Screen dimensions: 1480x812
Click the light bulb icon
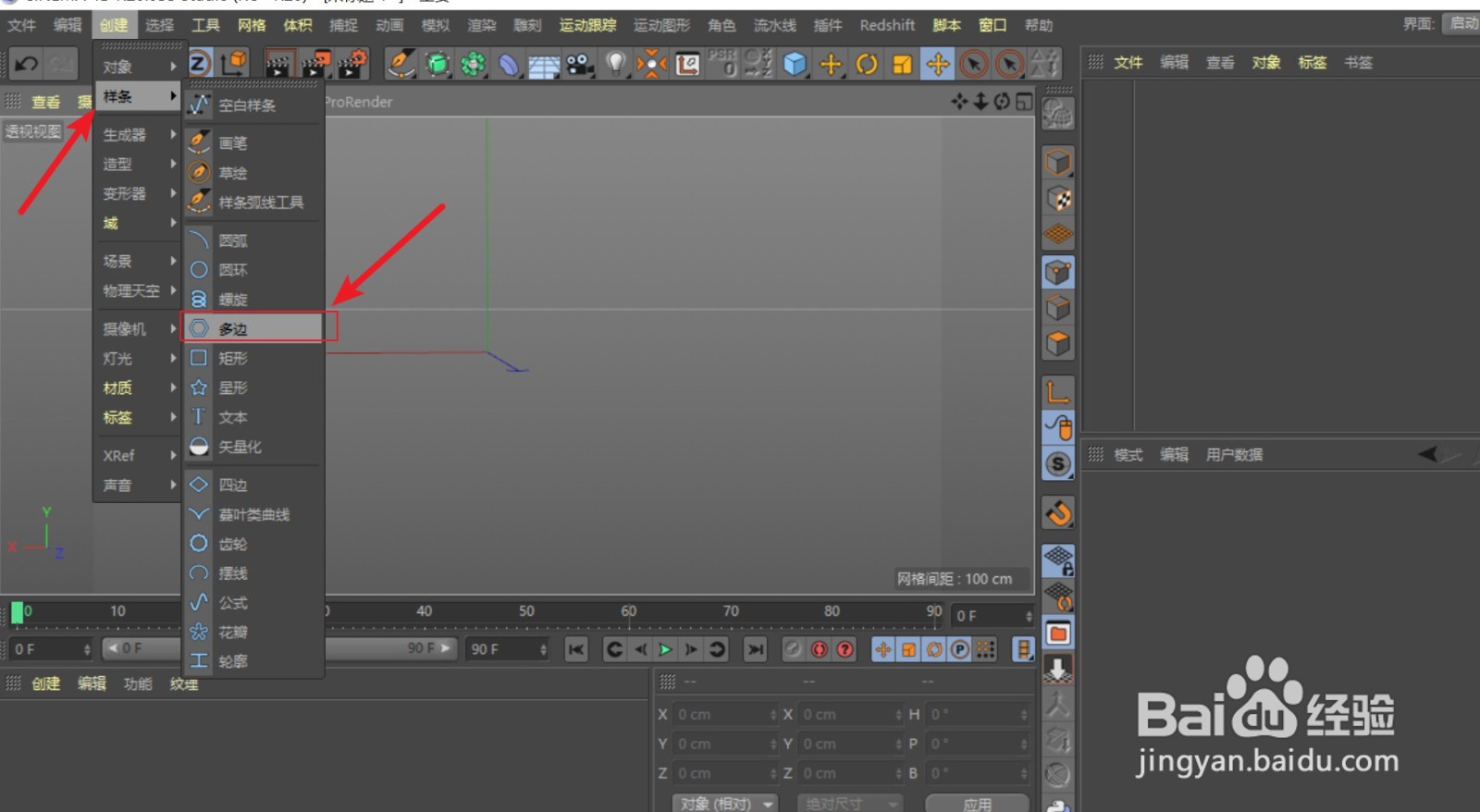pos(615,64)
